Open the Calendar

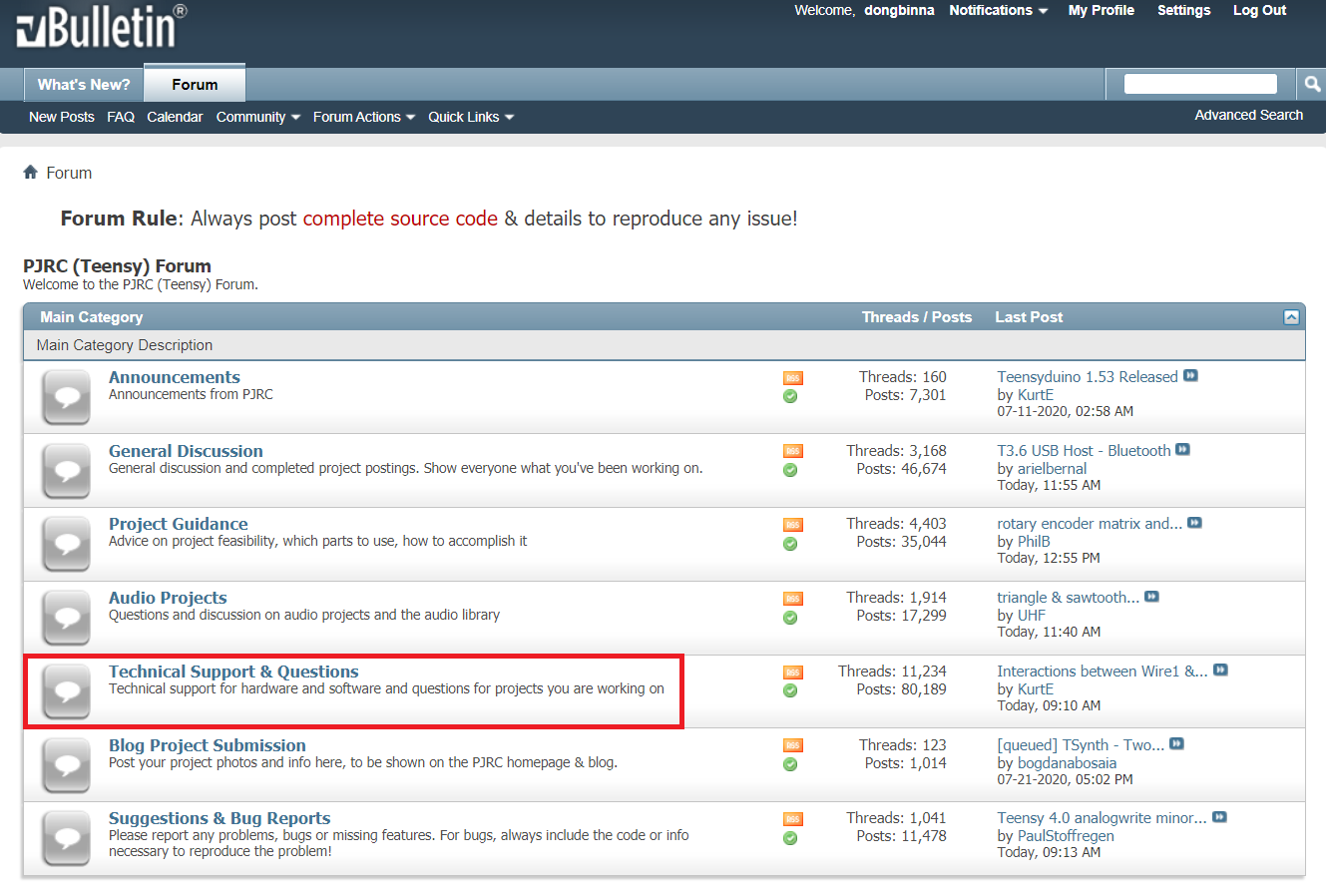[x=175, y=117]
